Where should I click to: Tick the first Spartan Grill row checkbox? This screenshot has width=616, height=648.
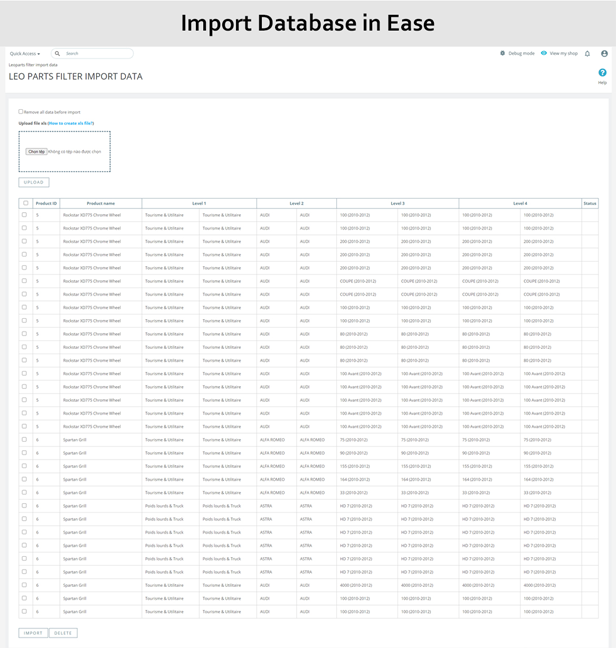(x=25, y=440)
